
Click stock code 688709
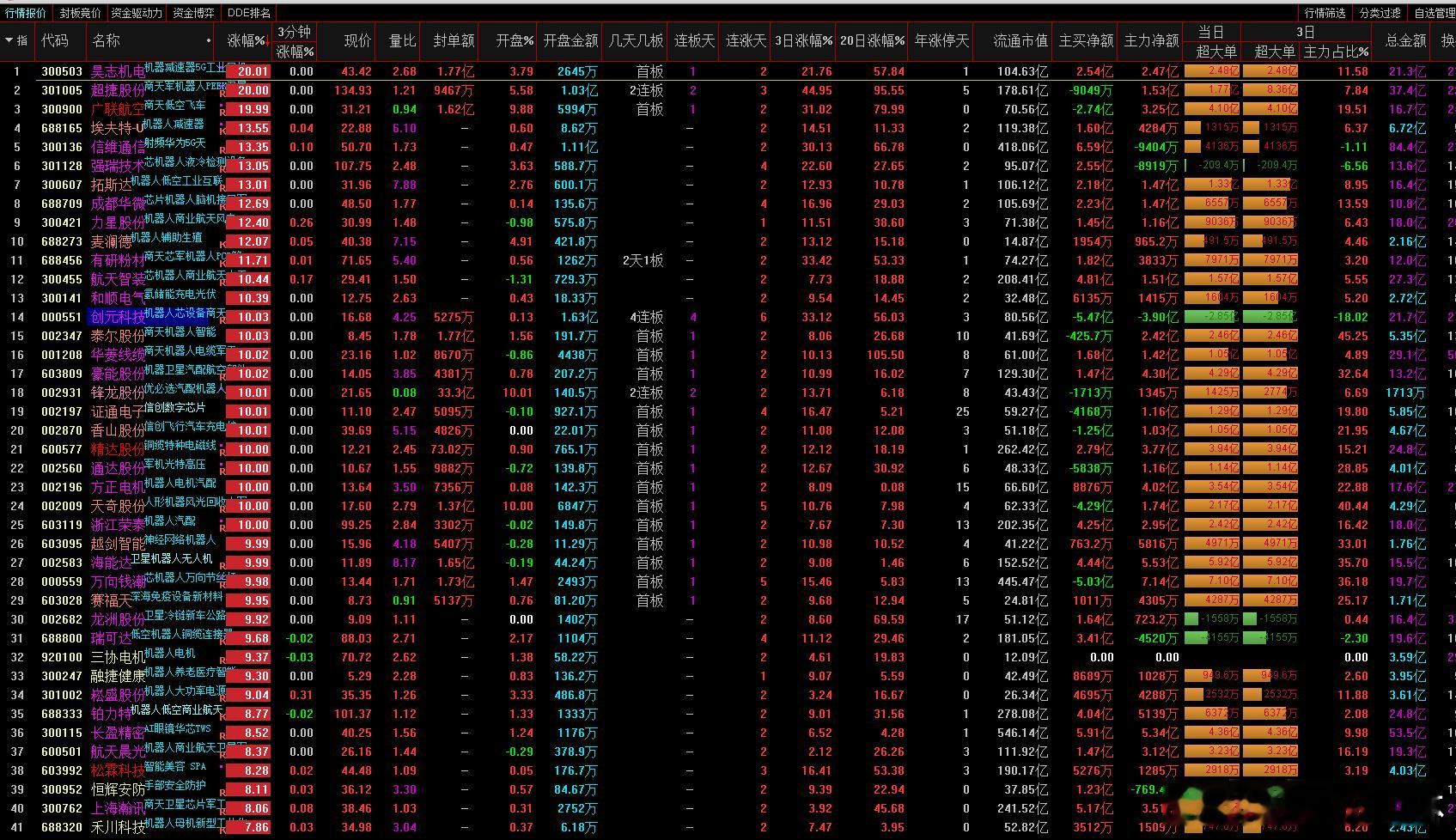click(x=62, y=204)
